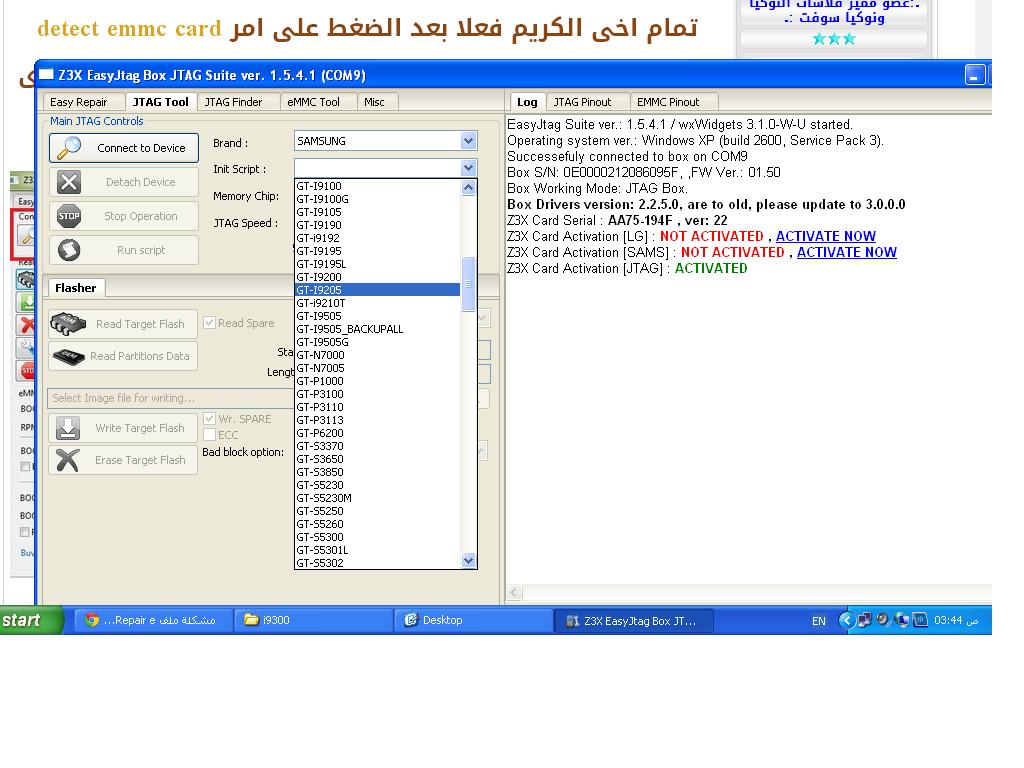Click ACTIVATE NOW link for LG
Viewport: 1024px width, 768px height.
click(826, 236)
